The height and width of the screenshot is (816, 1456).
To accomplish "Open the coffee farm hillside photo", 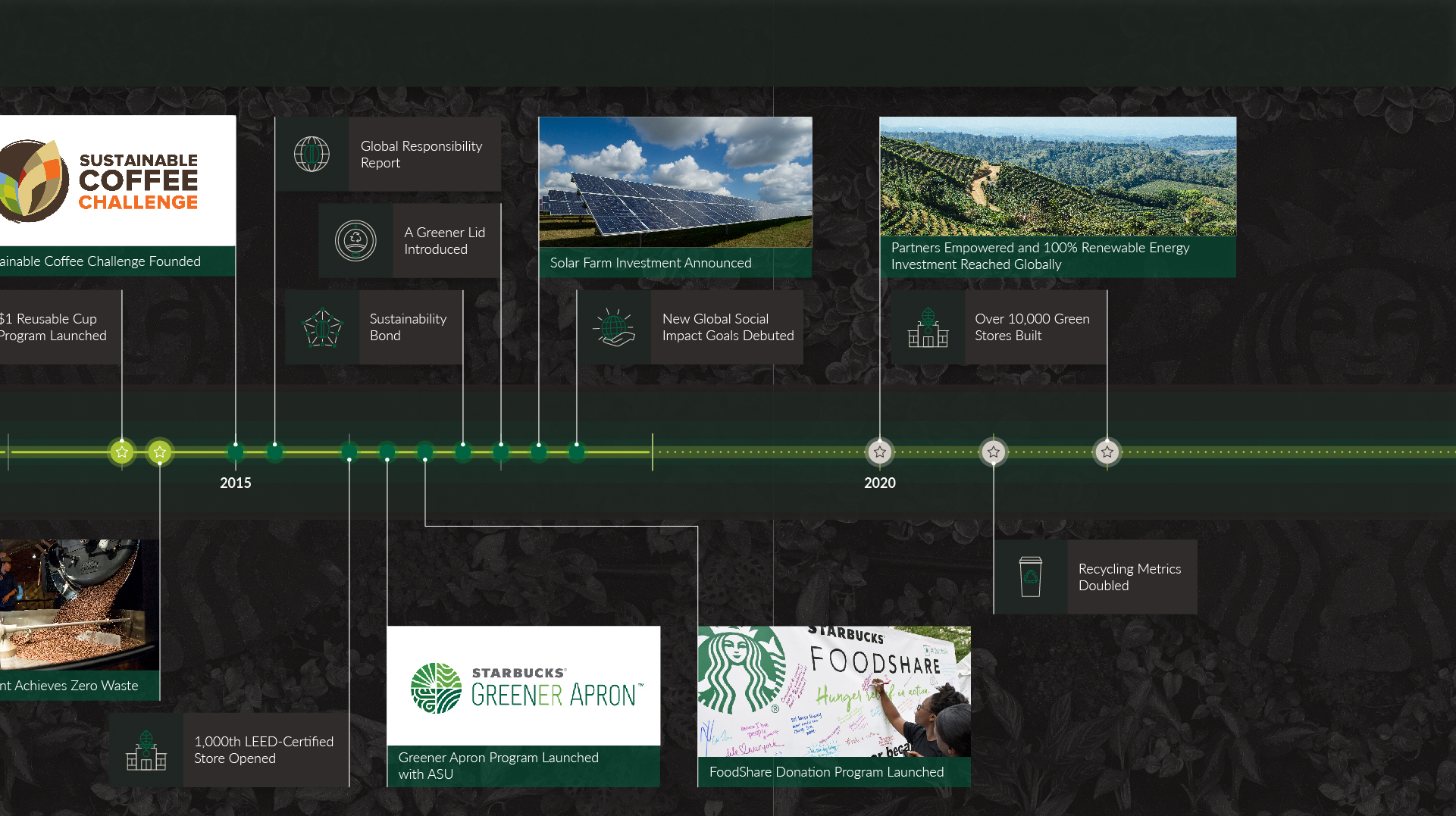I will 1058,177.
